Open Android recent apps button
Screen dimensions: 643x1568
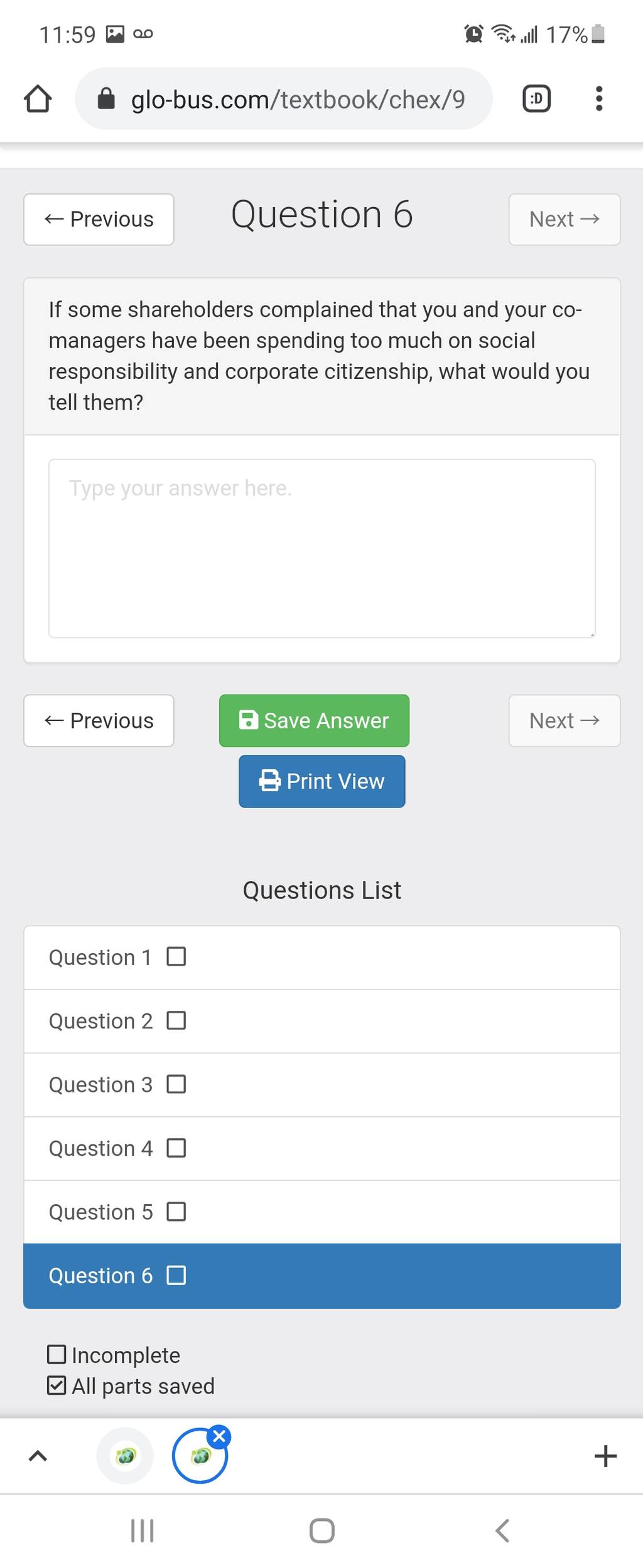[142, 1531]
